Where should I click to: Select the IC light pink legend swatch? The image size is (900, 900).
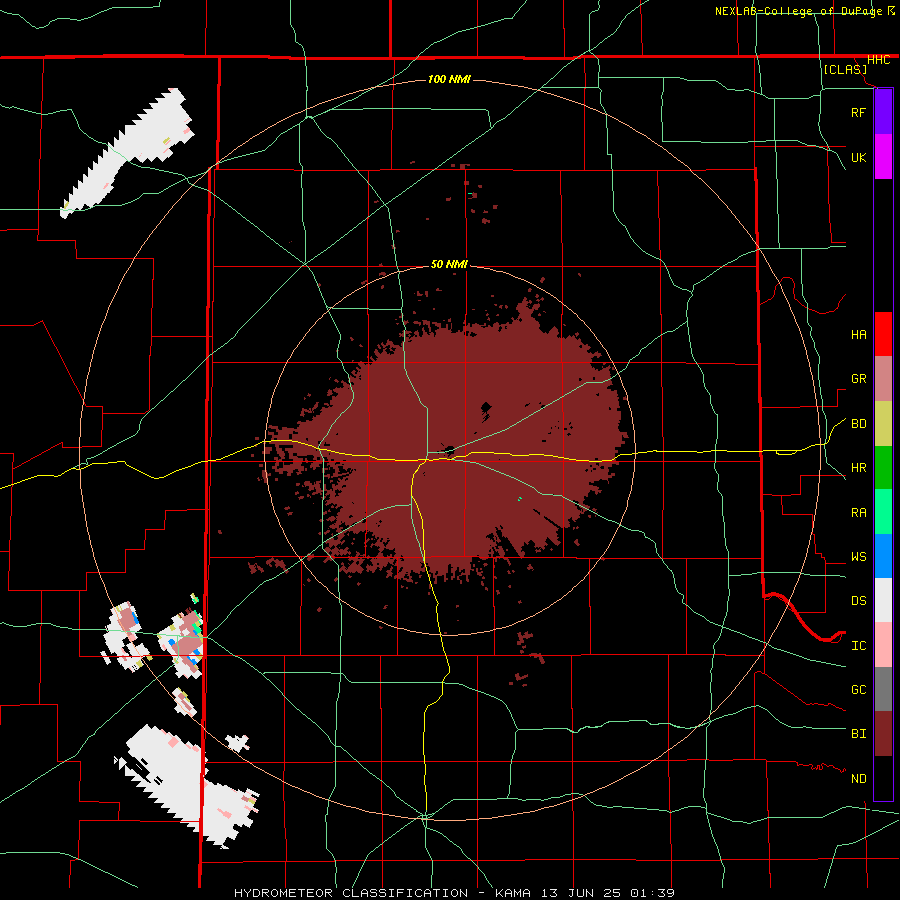coord(883,645)
